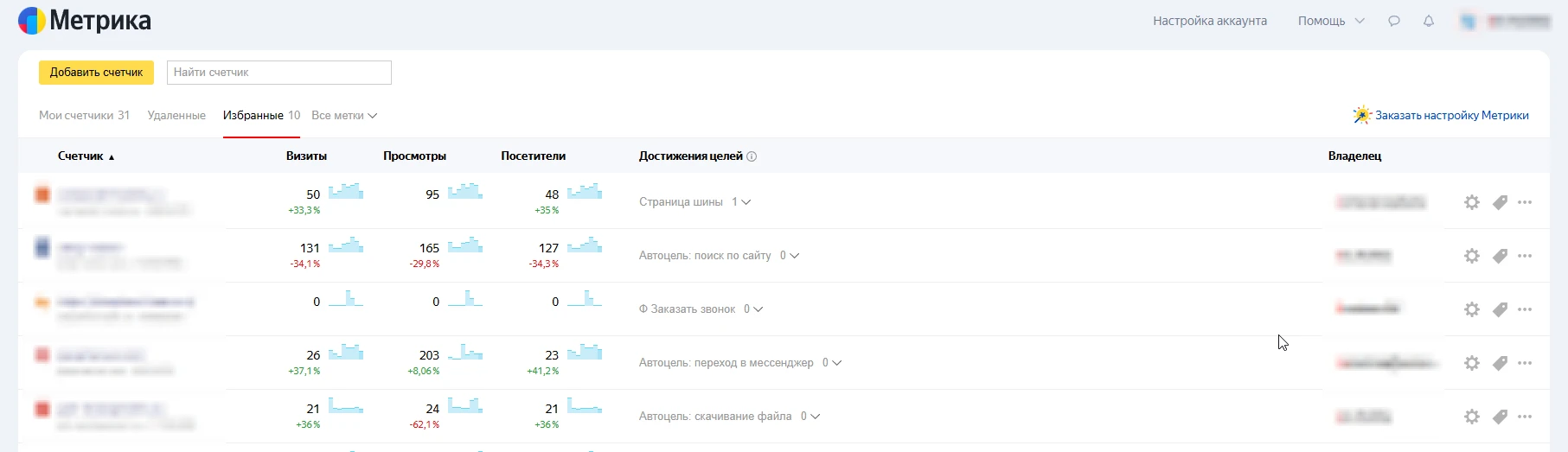1568x452 pixels.
Task: Open tag icon in Страница шины row
Action: pos(1500,202)
